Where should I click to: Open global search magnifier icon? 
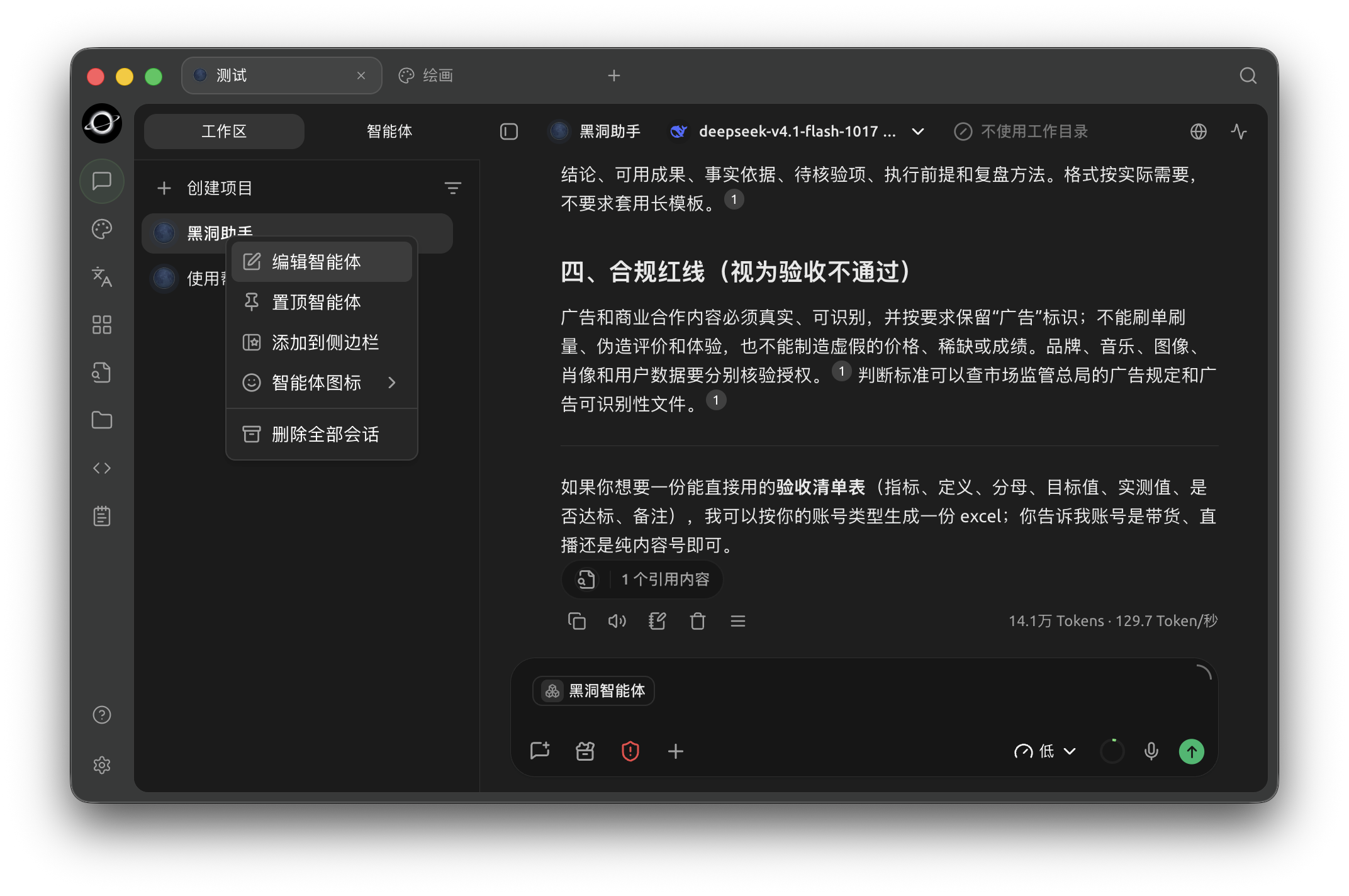tap(1248, 76)
